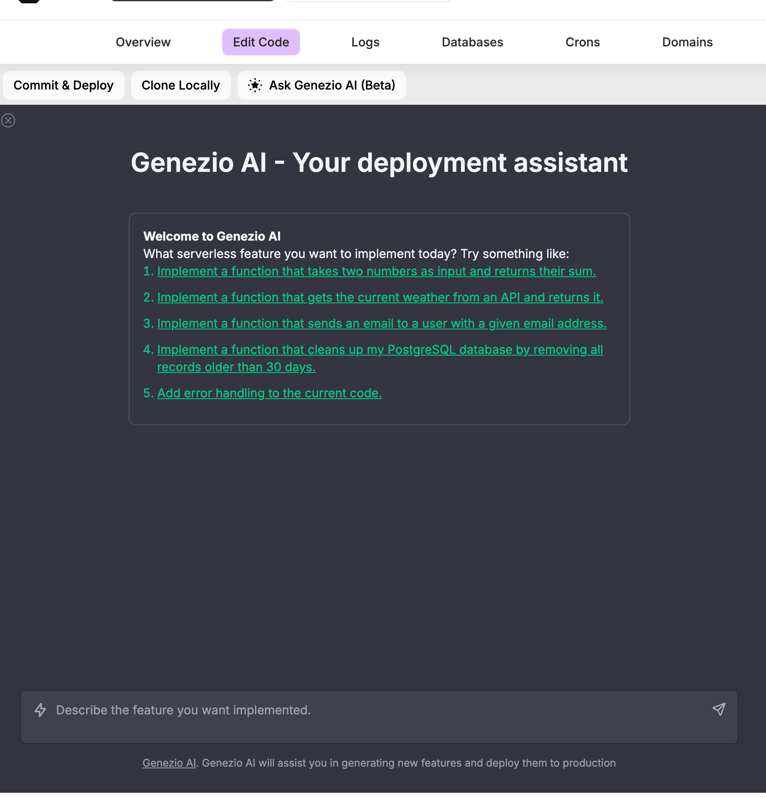
Task: Click the feature description input field
Action: (x=380, y=710)
